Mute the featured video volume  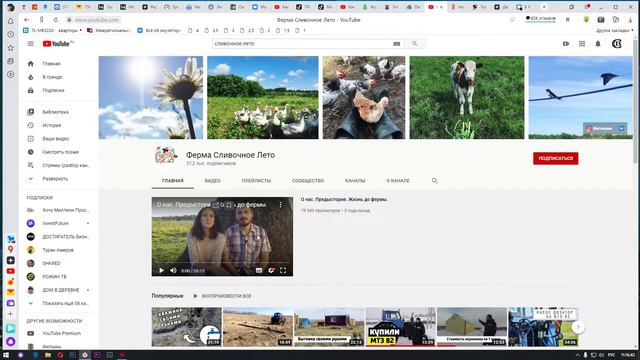coord(173,270)
